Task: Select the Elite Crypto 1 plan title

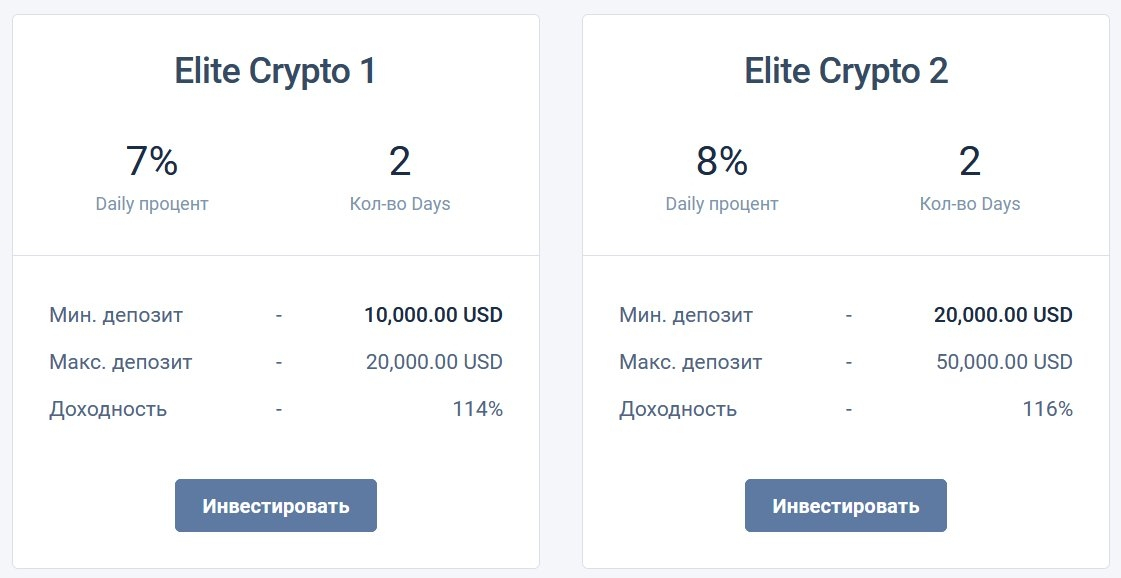Action: tap(276, 71)
